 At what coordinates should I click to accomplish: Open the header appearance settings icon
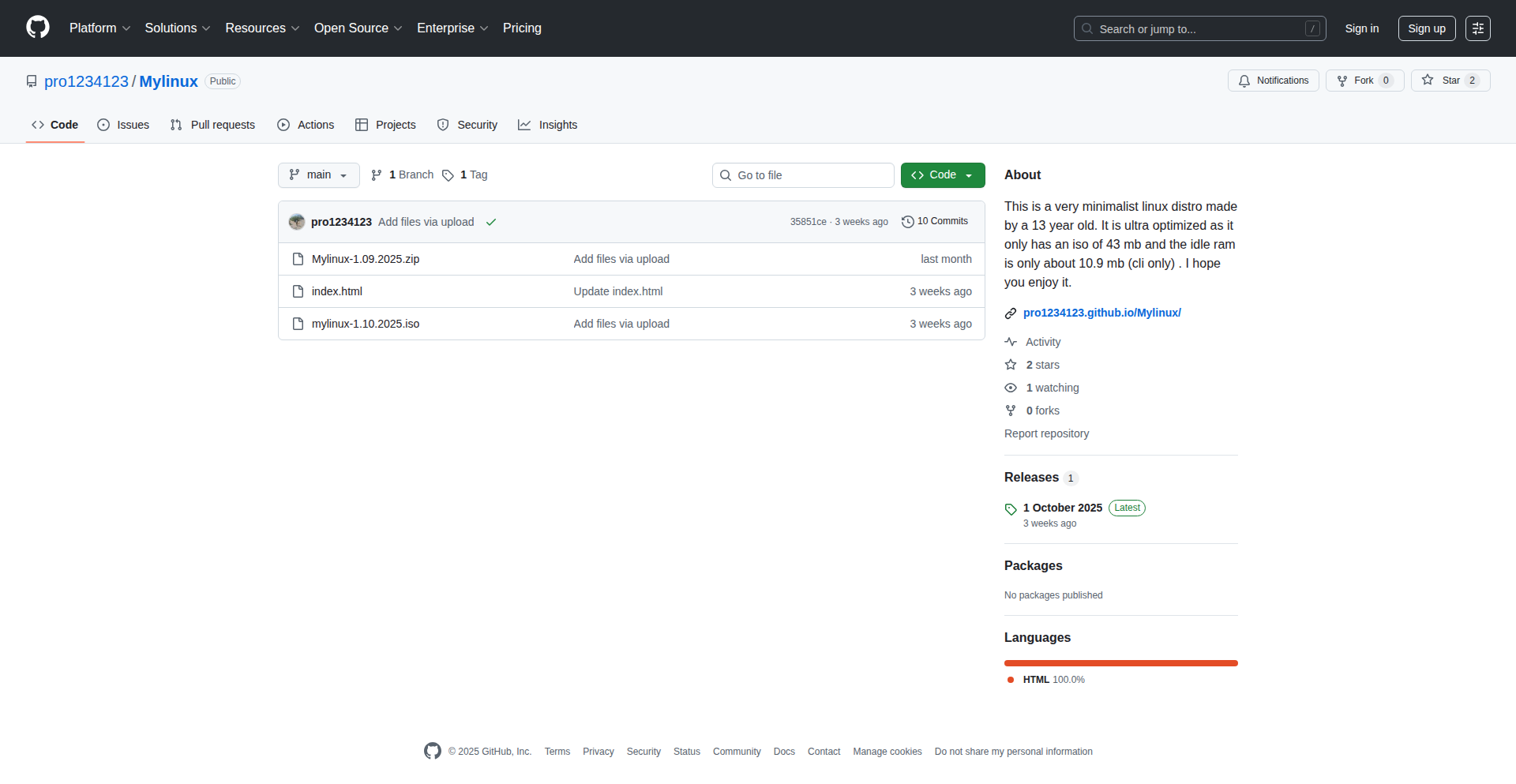pos(1477,28)
